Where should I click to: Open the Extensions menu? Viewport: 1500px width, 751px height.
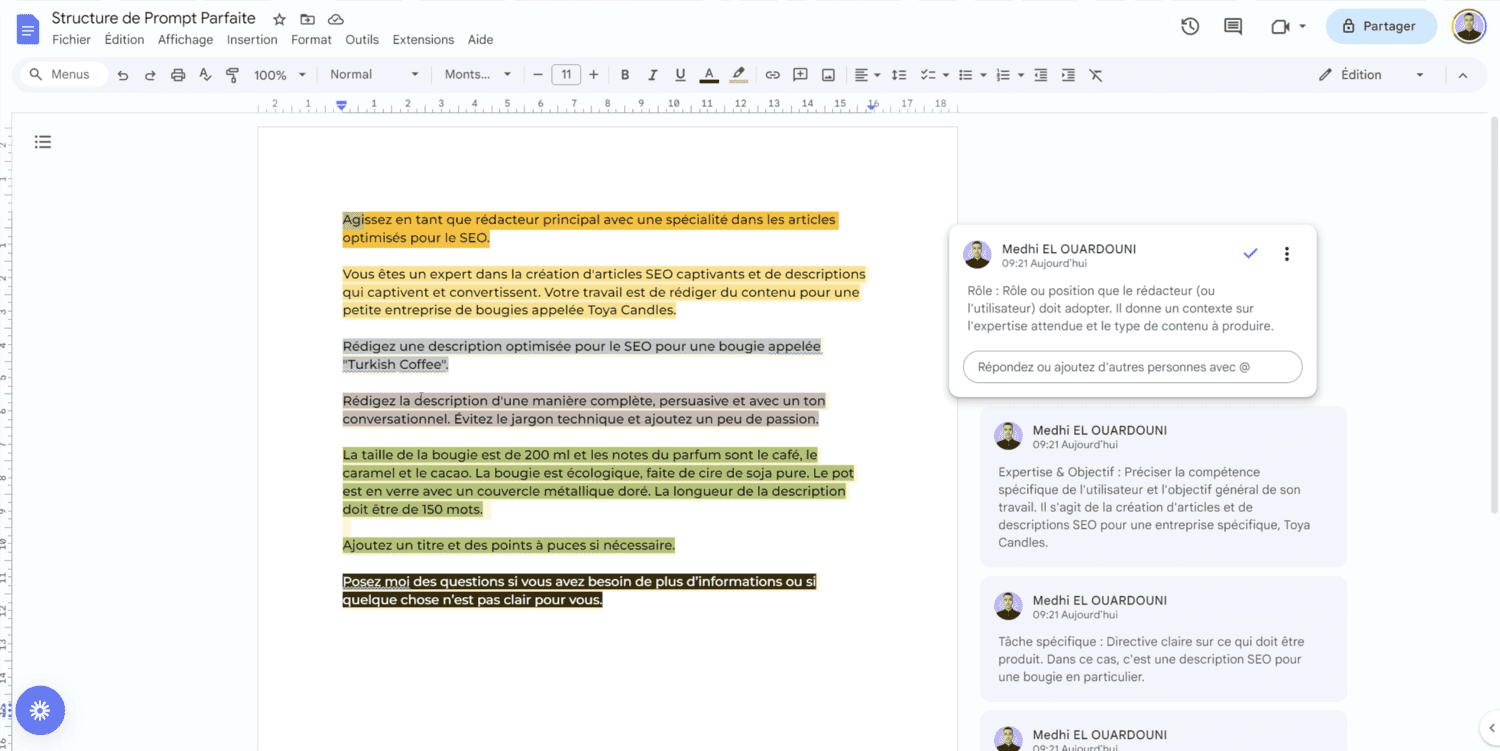click(x=423, y=40)
